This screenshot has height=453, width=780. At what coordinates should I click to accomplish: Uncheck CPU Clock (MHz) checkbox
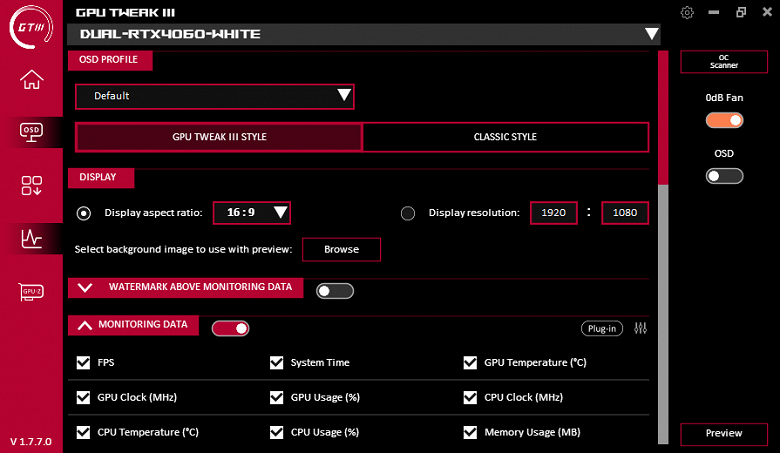click(x=470, y=397)
